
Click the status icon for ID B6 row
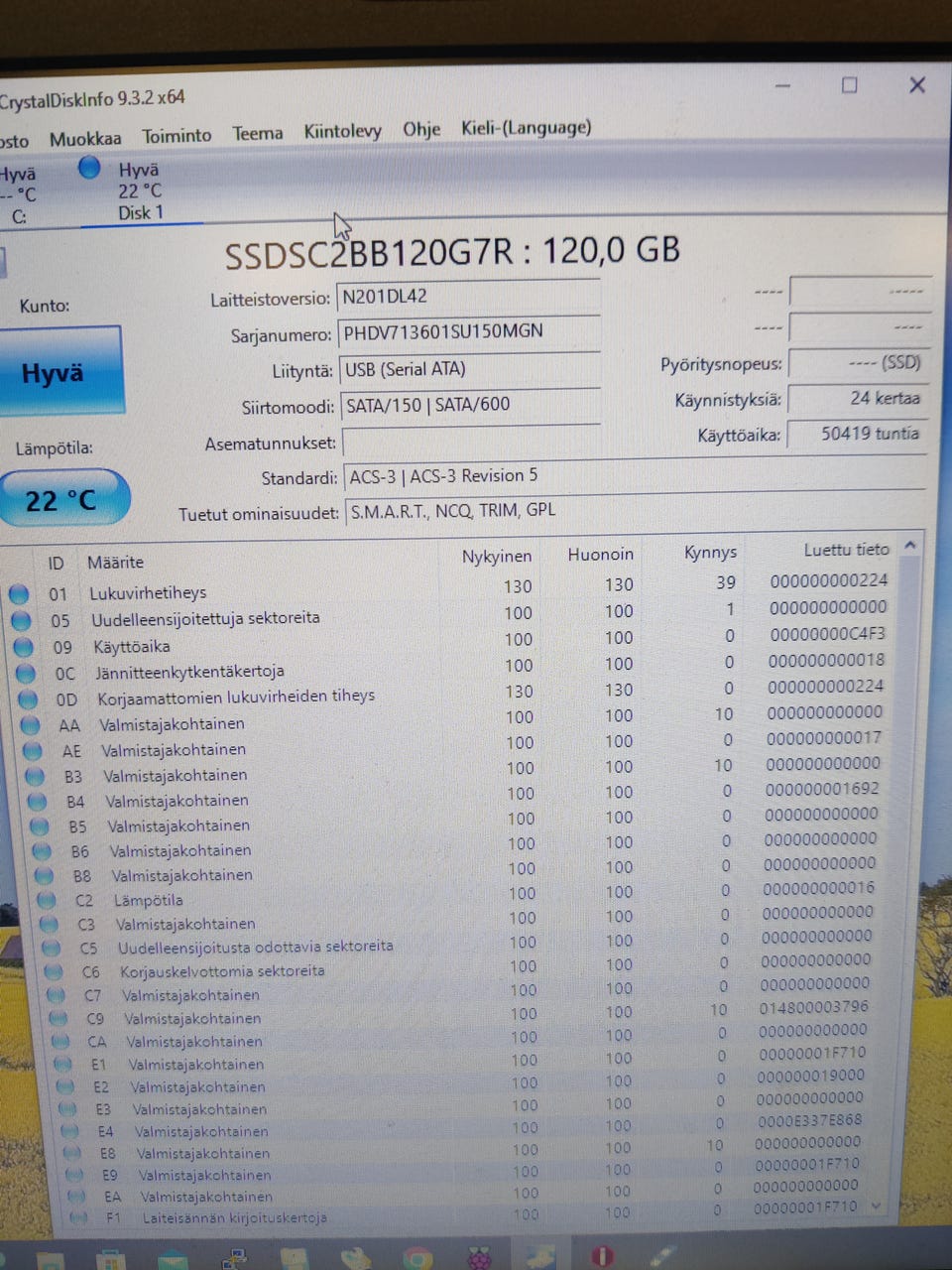[x=42, y=851]
